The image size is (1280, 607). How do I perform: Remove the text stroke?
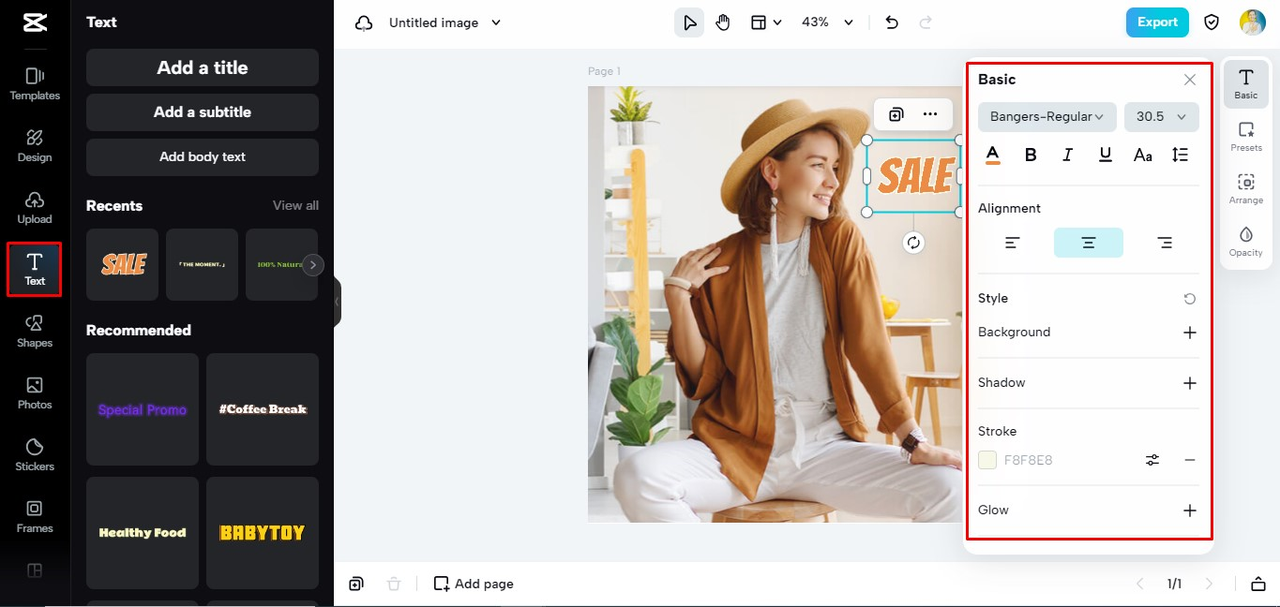(1189, 460)
